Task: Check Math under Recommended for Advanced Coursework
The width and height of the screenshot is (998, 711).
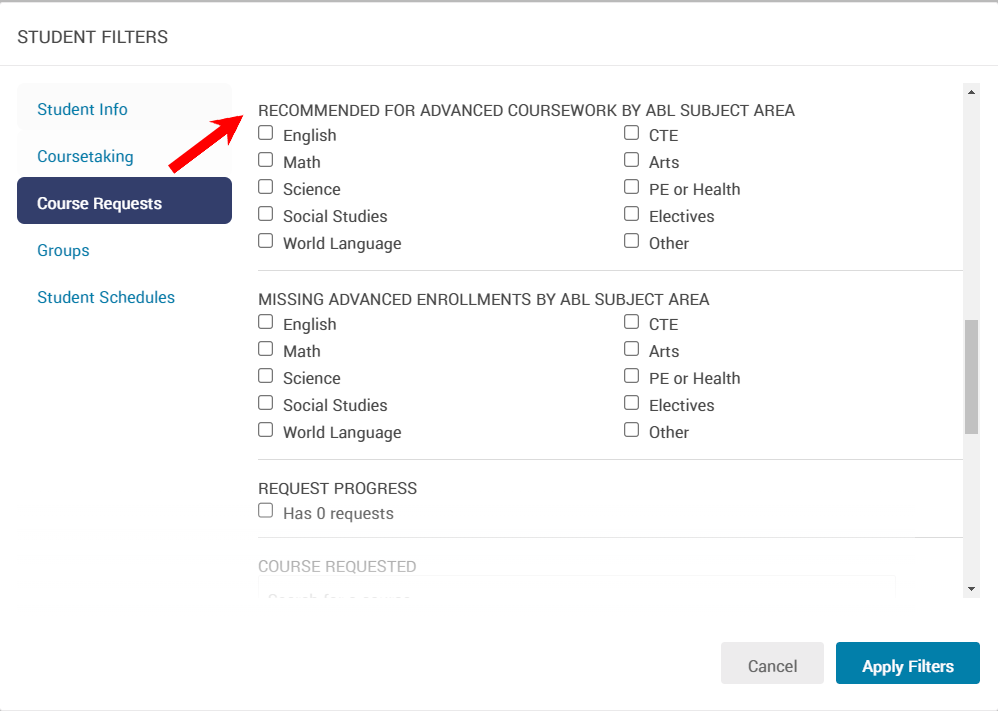Action: (266, 161)
